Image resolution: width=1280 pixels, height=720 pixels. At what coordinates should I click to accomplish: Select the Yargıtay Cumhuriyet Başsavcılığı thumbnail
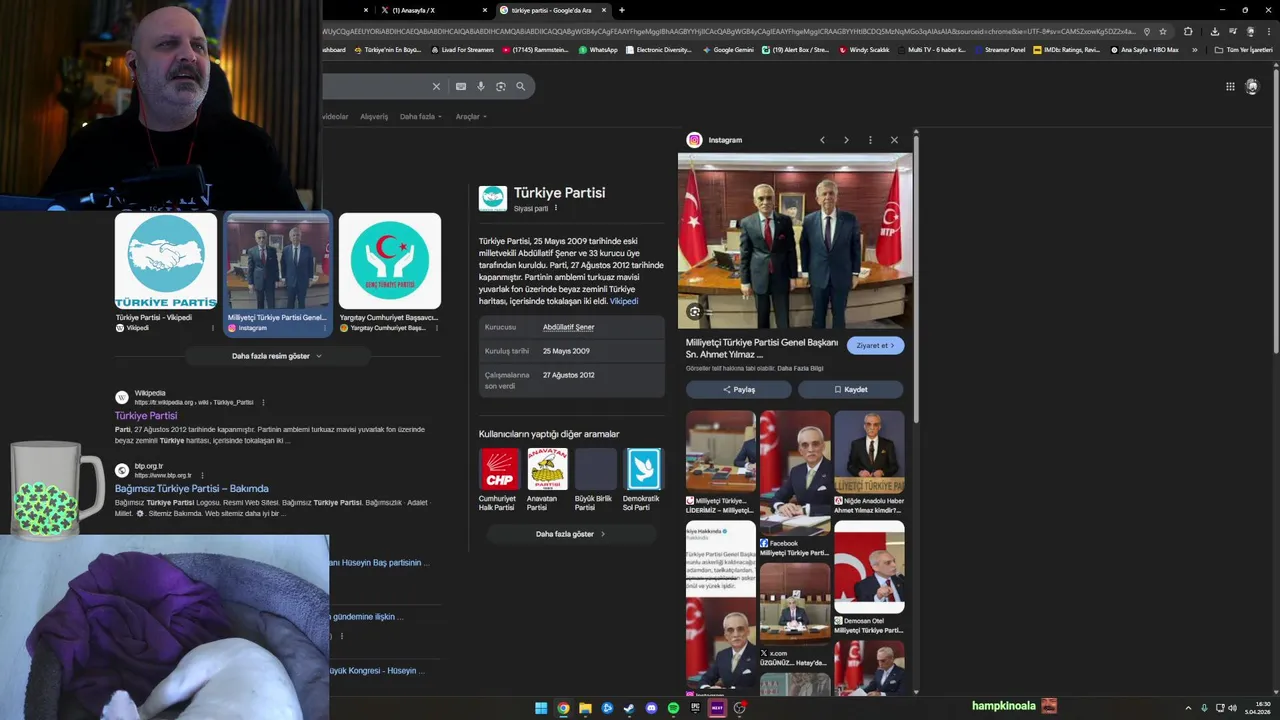click(390, 262)
